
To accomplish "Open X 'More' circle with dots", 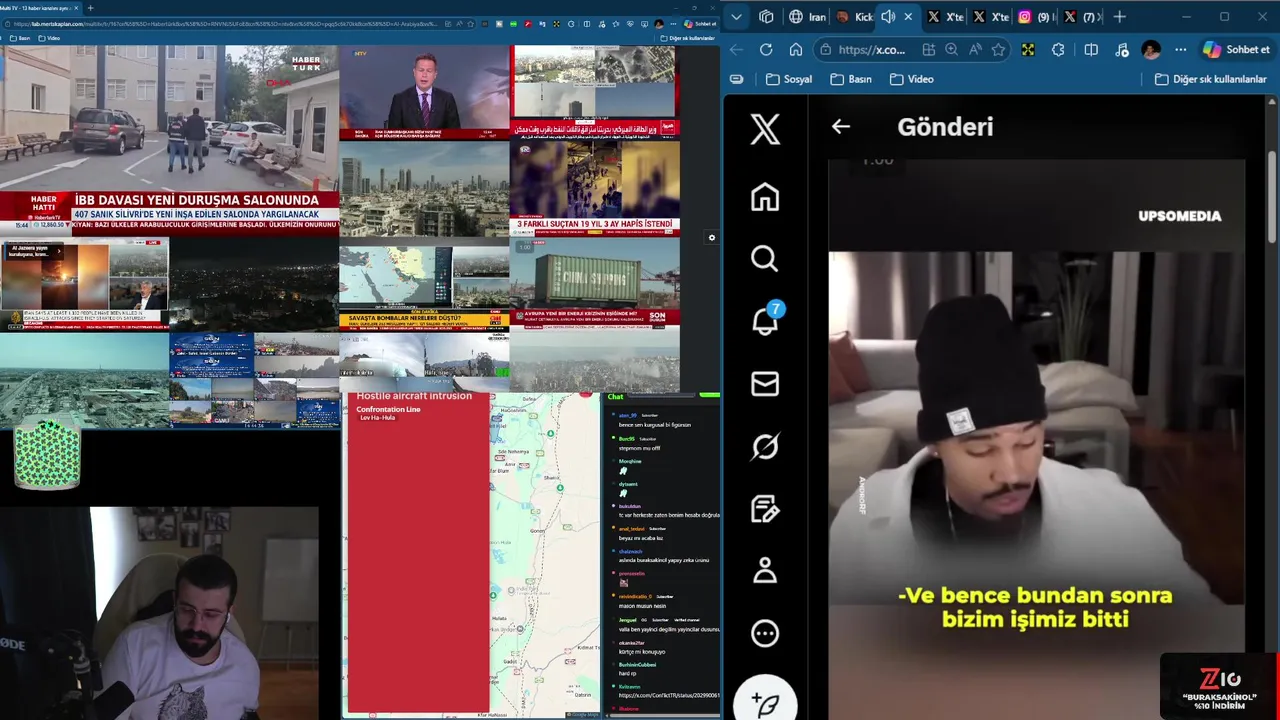I will pyautogui.click(x=765, y=633).
